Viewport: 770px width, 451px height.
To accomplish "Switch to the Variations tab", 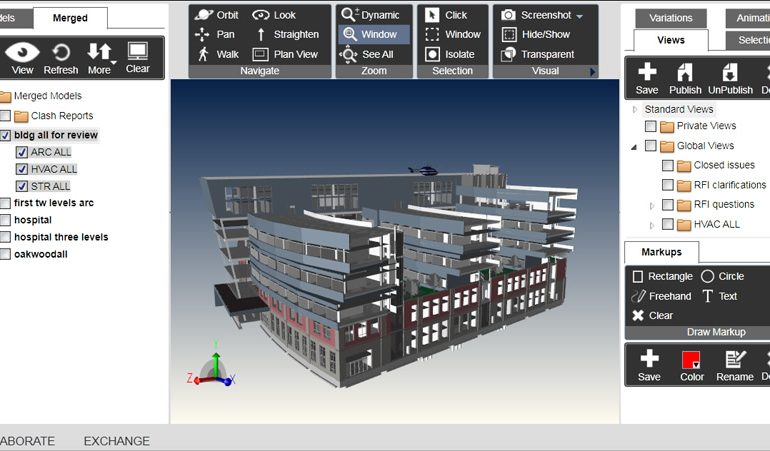I will coord(670,18).
